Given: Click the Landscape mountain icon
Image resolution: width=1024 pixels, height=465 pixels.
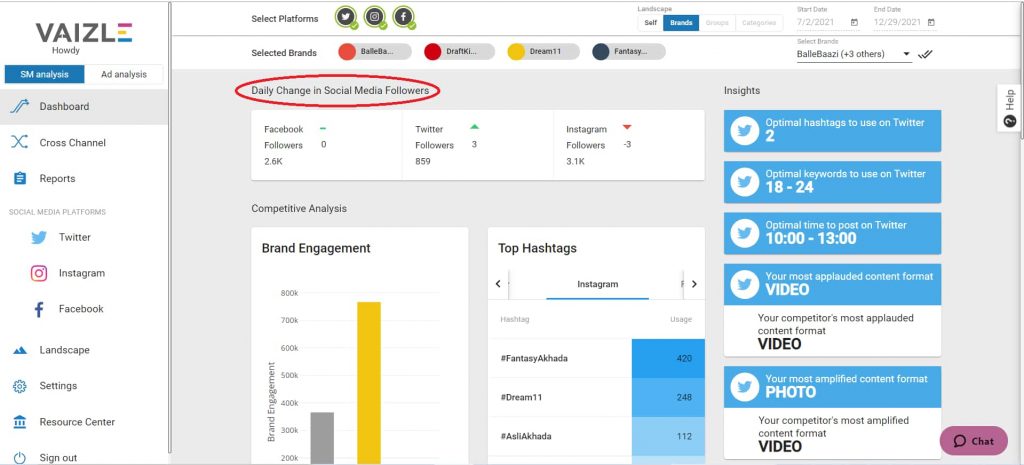Looking at the screenshot, I should (20, 350).
